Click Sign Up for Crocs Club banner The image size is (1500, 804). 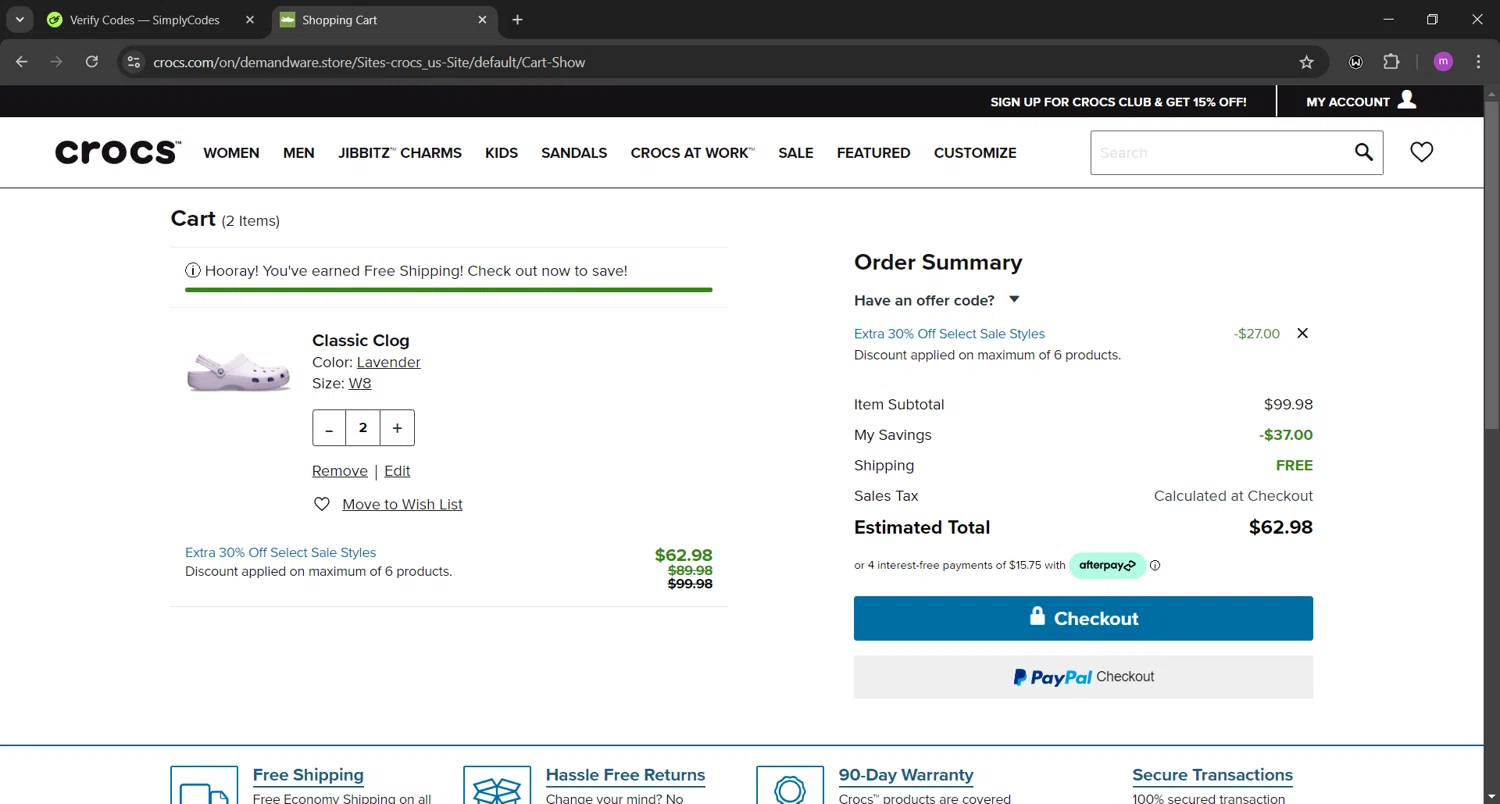pyautogui.click(x=1118, y=102)
